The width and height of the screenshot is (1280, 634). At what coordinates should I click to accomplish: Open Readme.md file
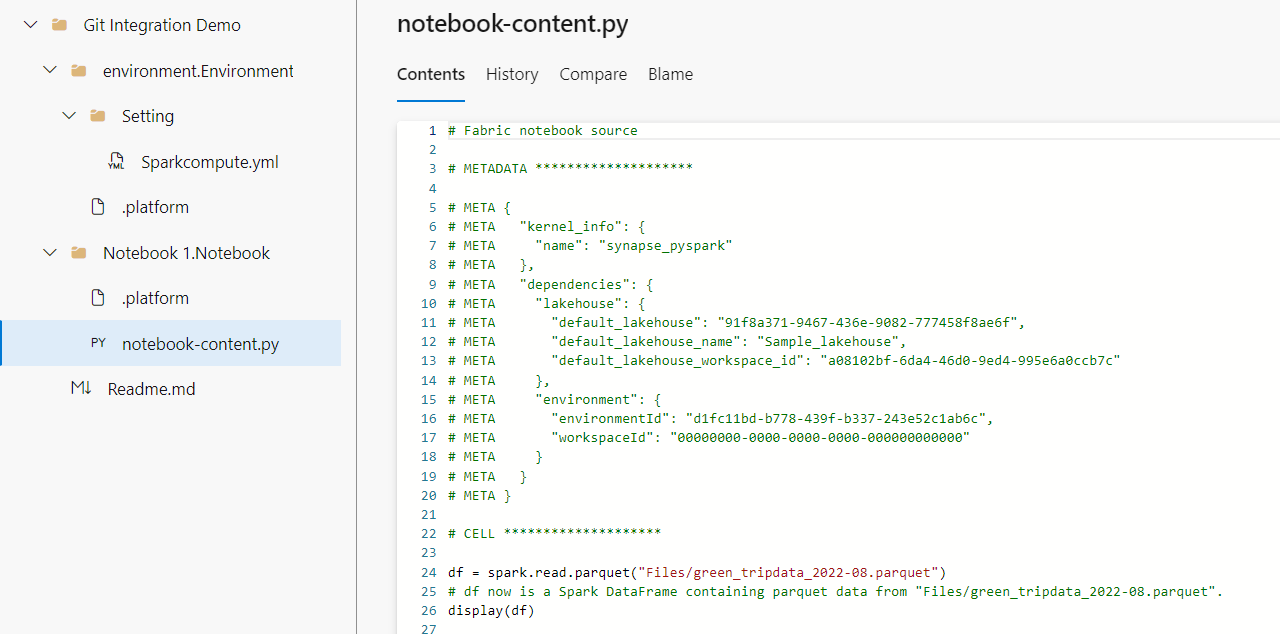(151, 389)
